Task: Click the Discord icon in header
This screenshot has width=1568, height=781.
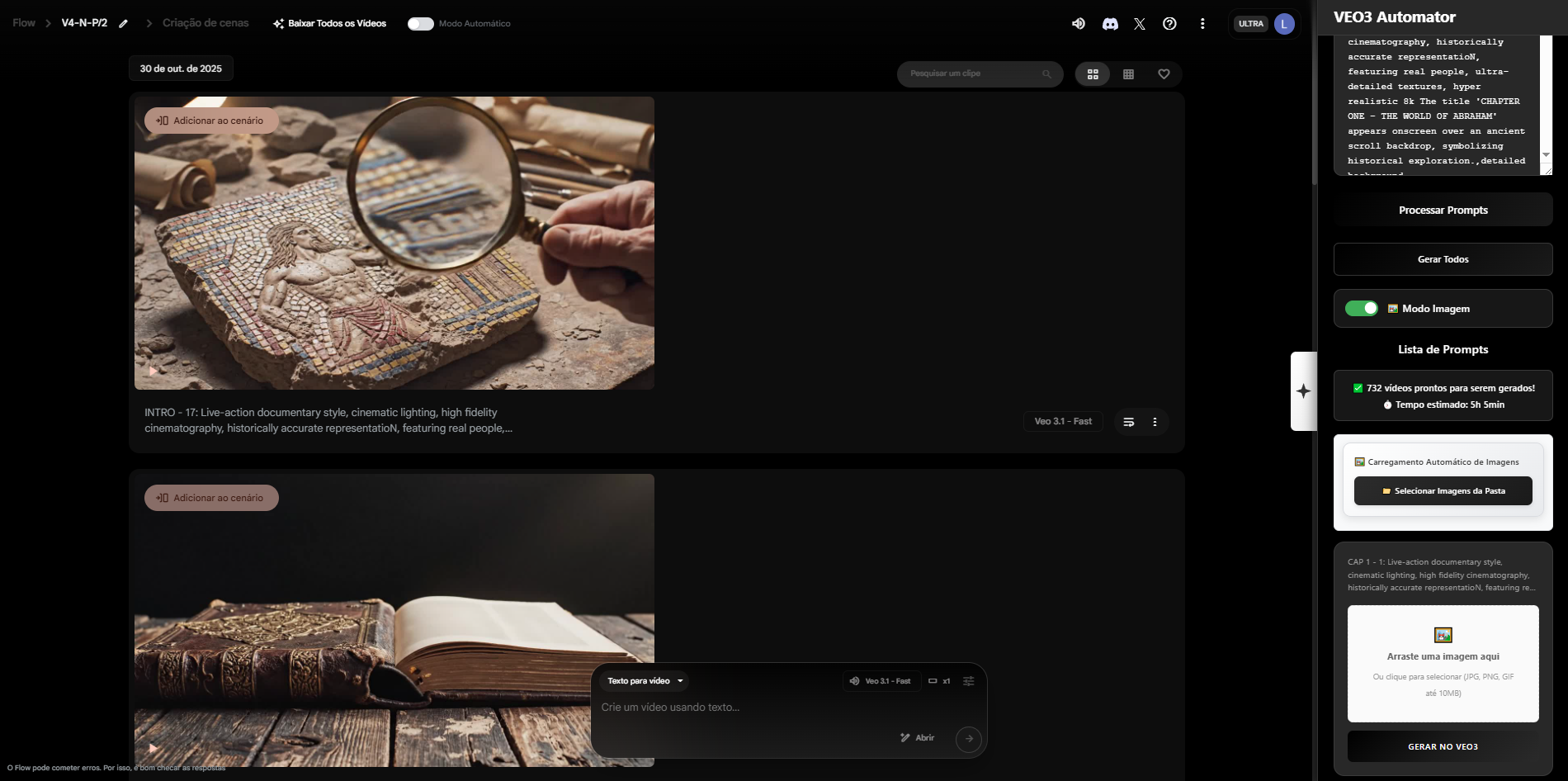Action: pyautogui.click(x=1110, y=24)
